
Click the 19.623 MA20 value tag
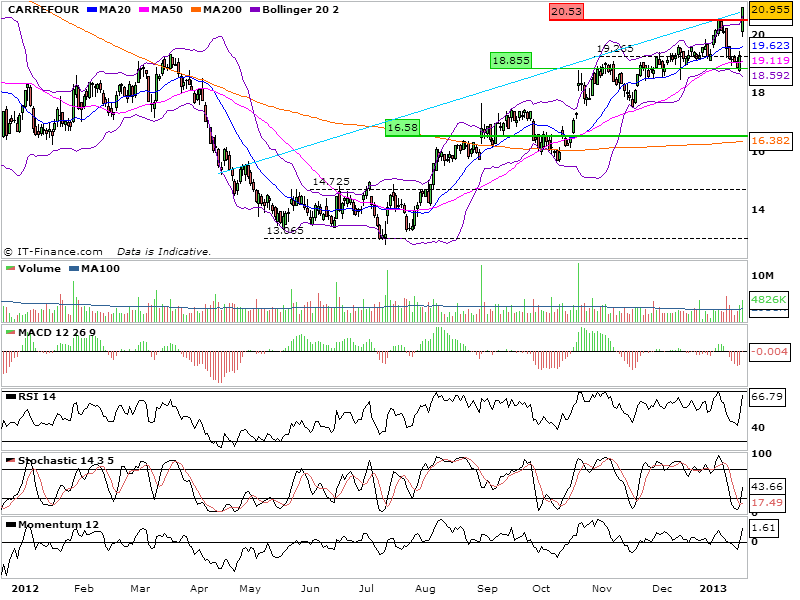coord(770,45)
